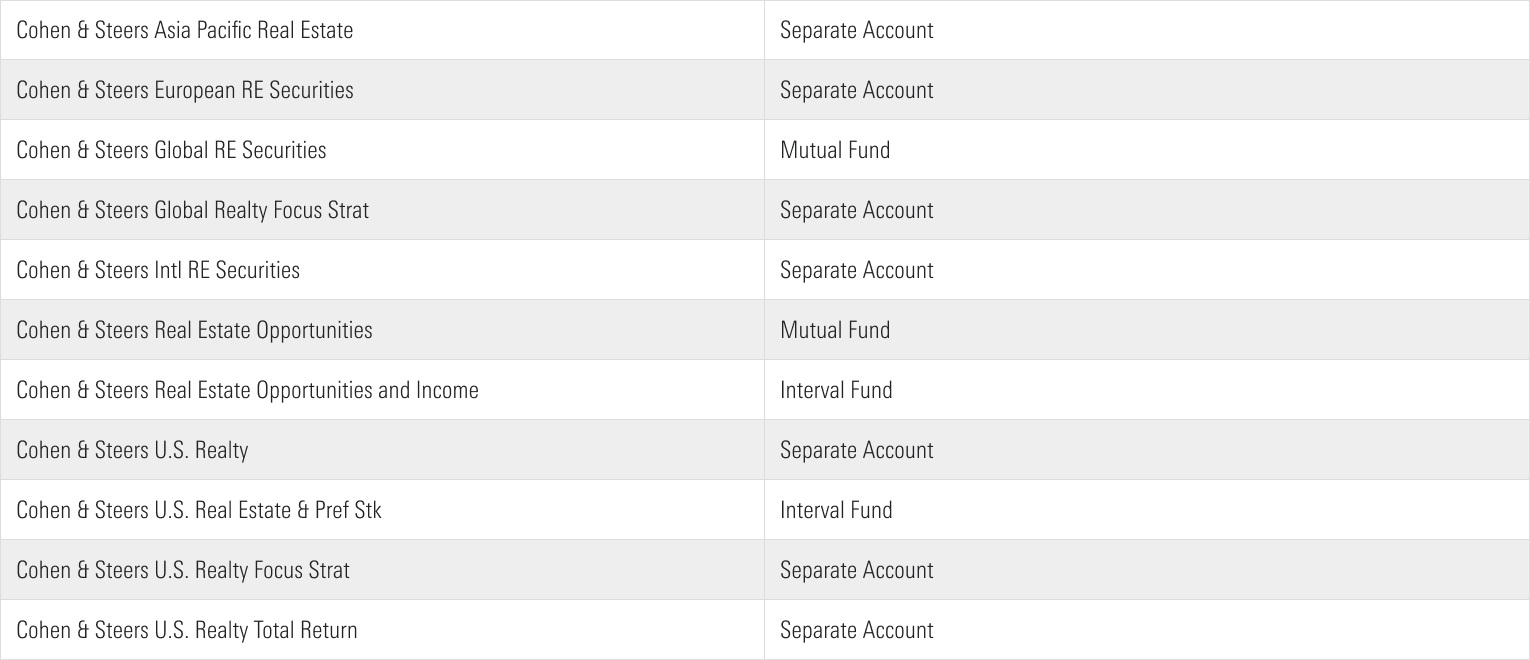This screenshot has height=660, width=1530.
Task: Click Cohen & Steers Intl RE Securities
Action: [x=158, y=270]
